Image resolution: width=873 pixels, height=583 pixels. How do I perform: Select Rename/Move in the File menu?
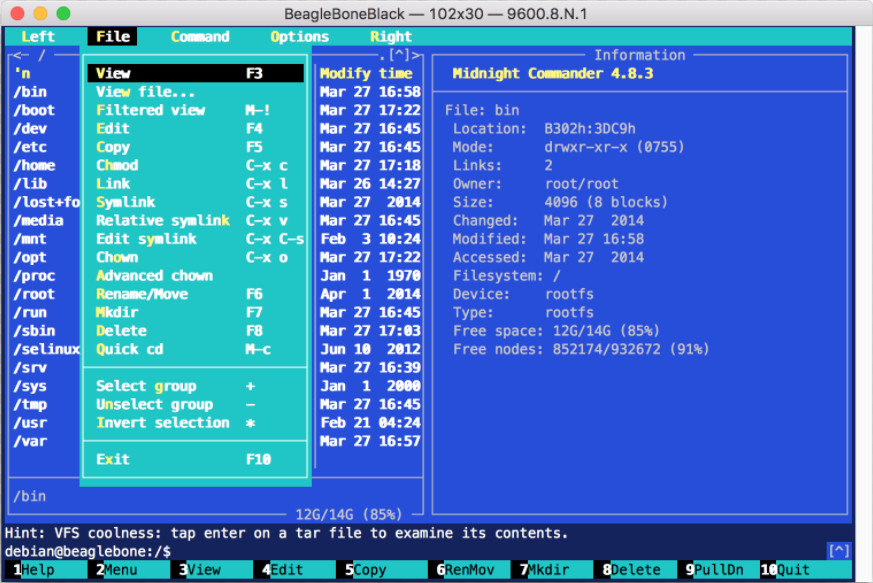pos(195,293)
